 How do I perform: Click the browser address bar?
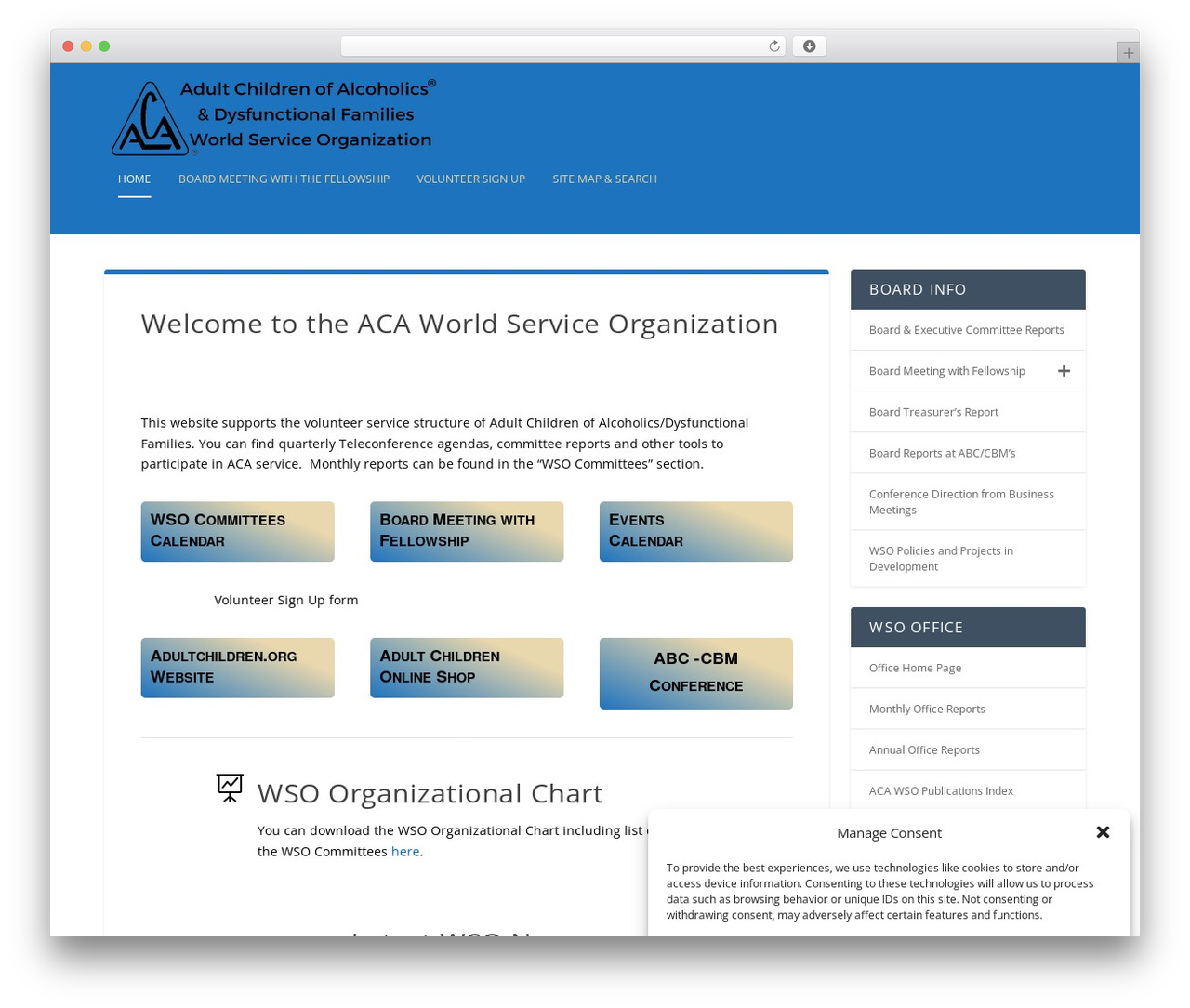click(562, 46)
